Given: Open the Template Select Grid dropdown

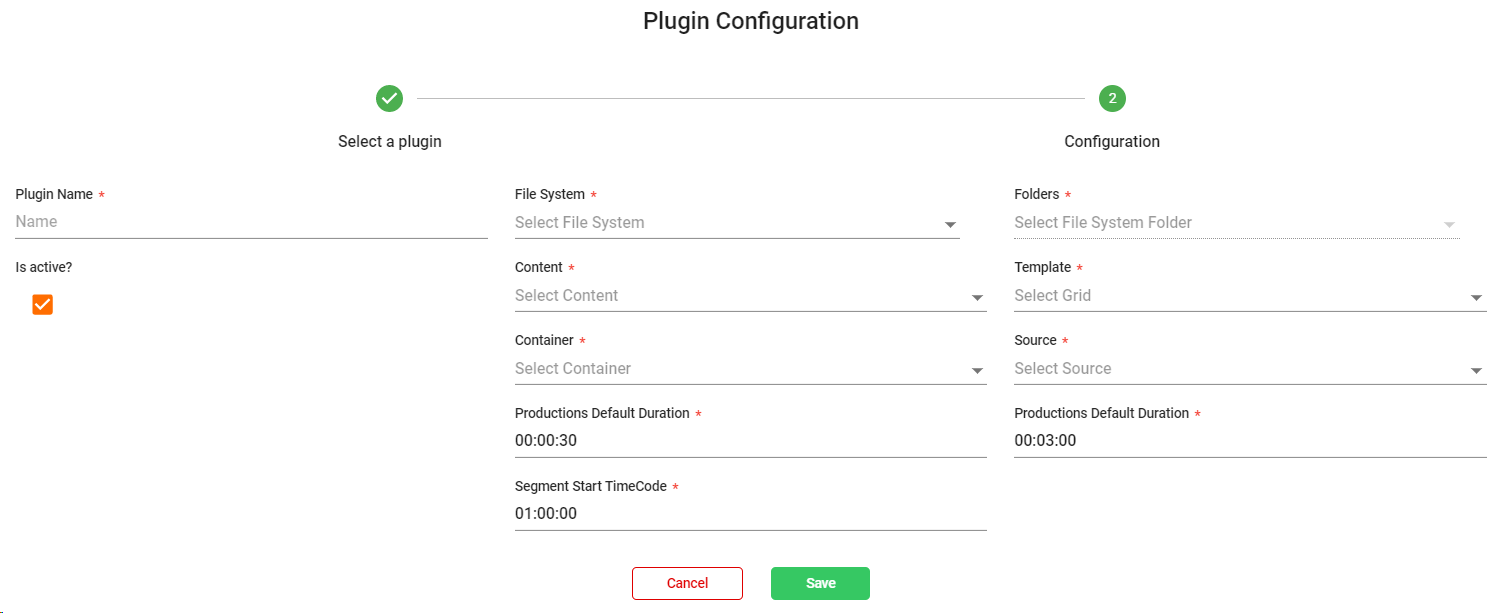Looking at the screenshot, I should pyautogui.click(x=1249, y=296).
